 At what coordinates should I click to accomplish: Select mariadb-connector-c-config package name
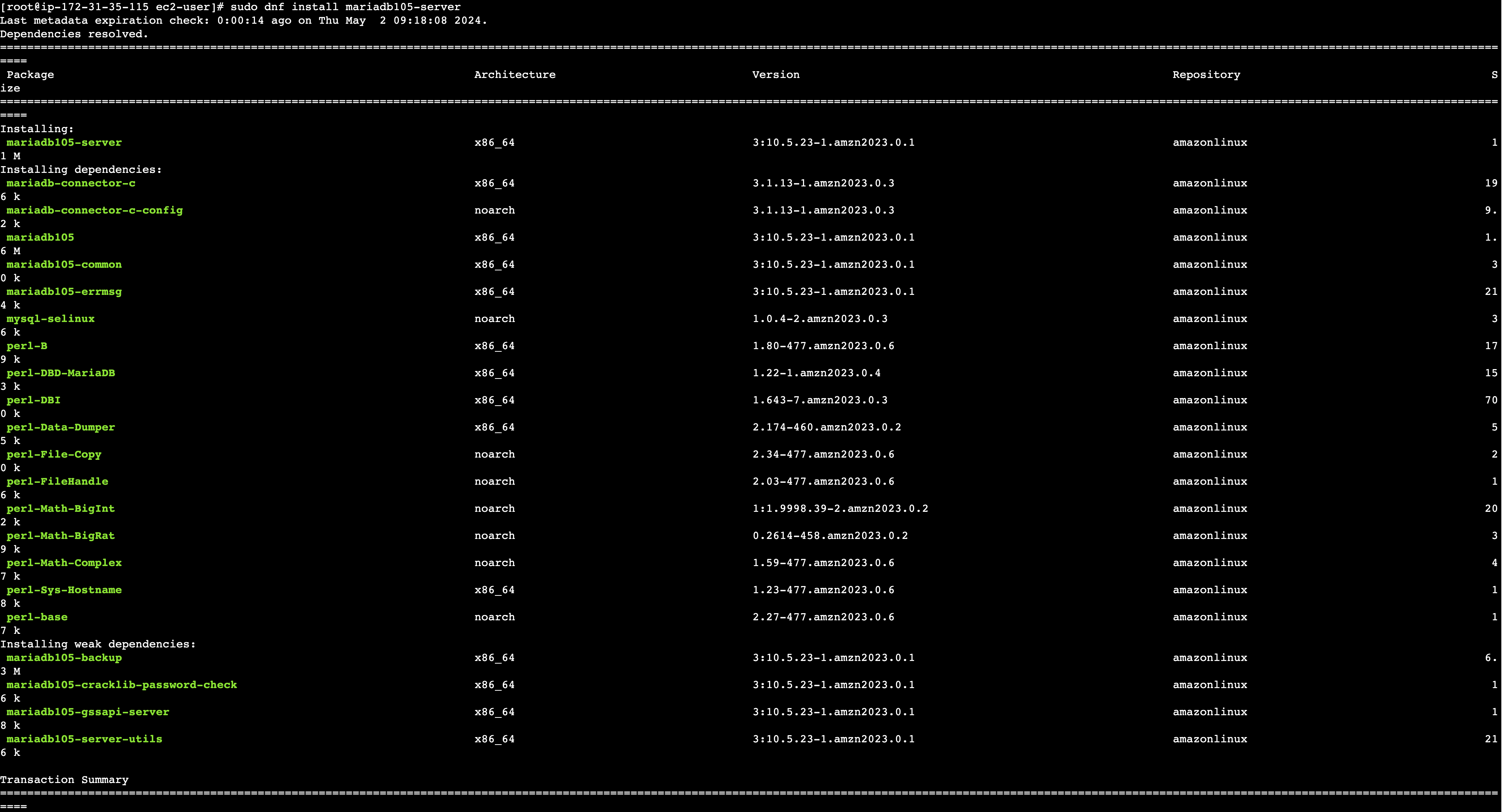pyautogui.click(x=95, y=211)
